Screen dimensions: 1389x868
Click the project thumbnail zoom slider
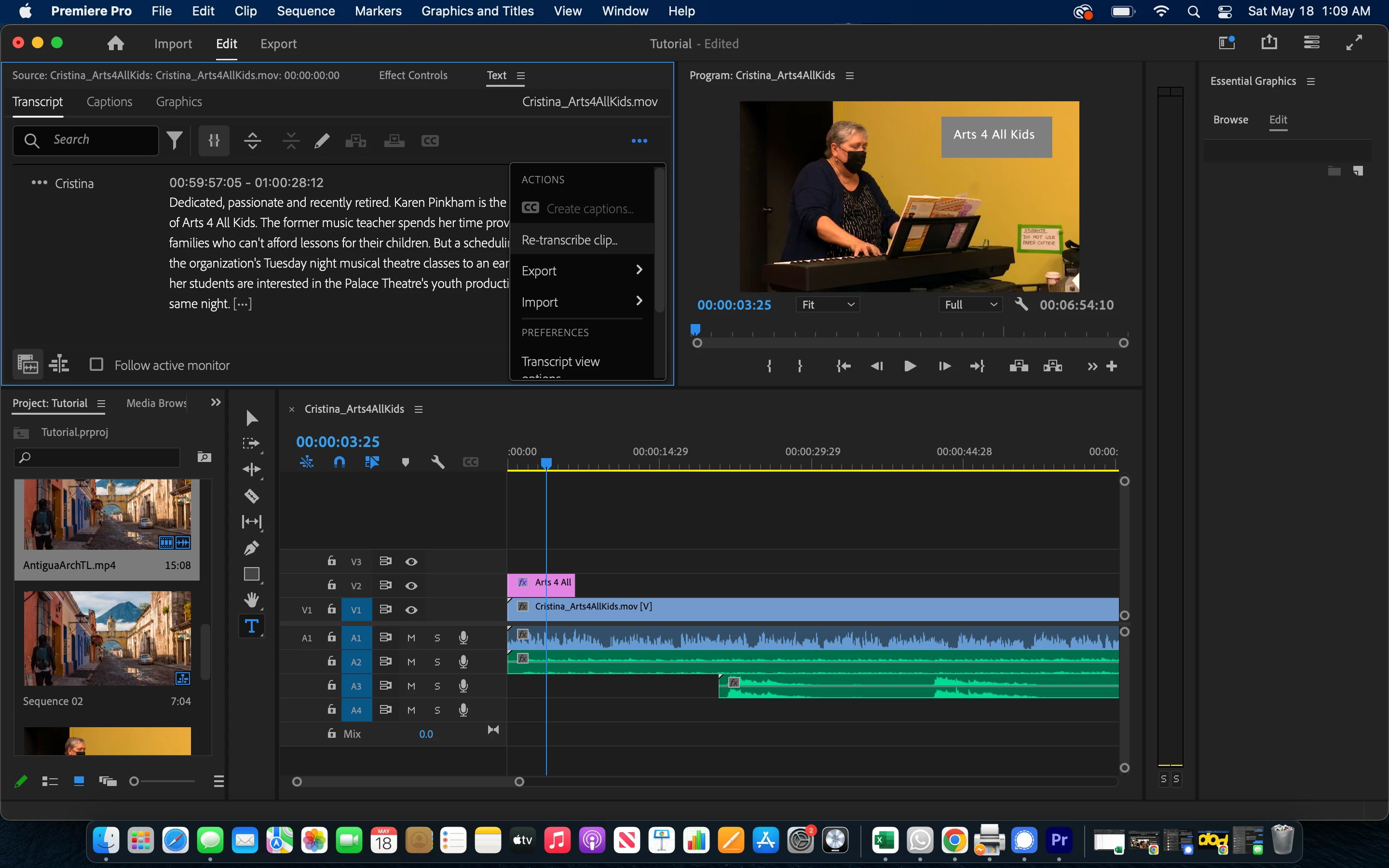[134, 781]
